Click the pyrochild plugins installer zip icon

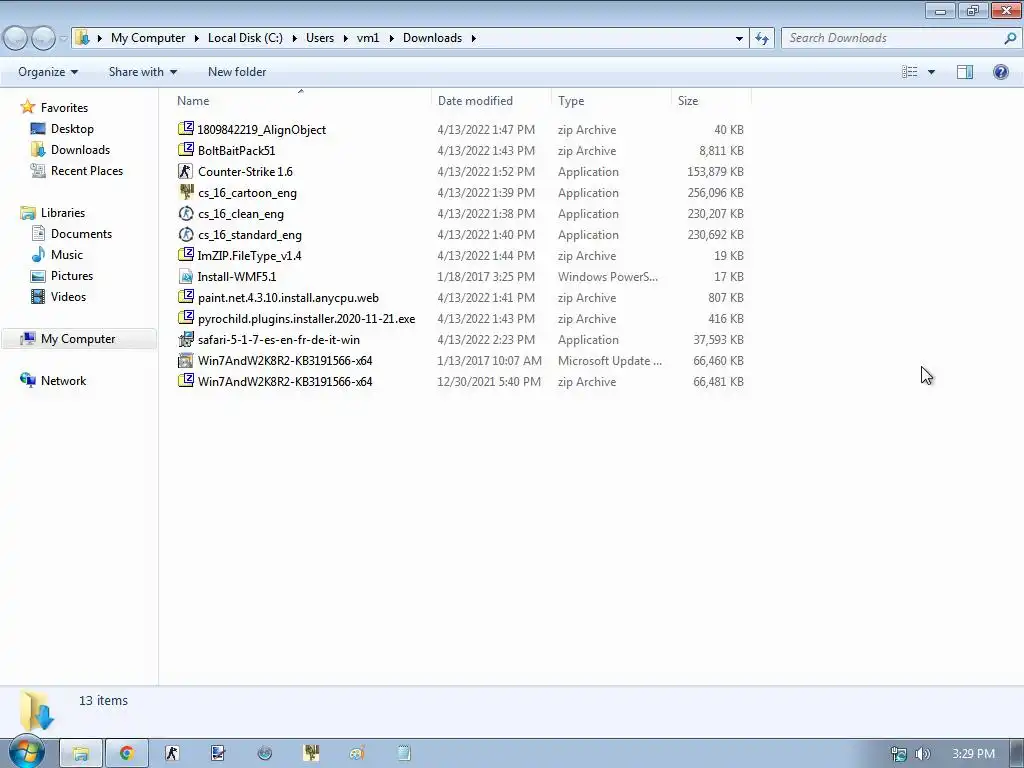(x=186, y=318)
